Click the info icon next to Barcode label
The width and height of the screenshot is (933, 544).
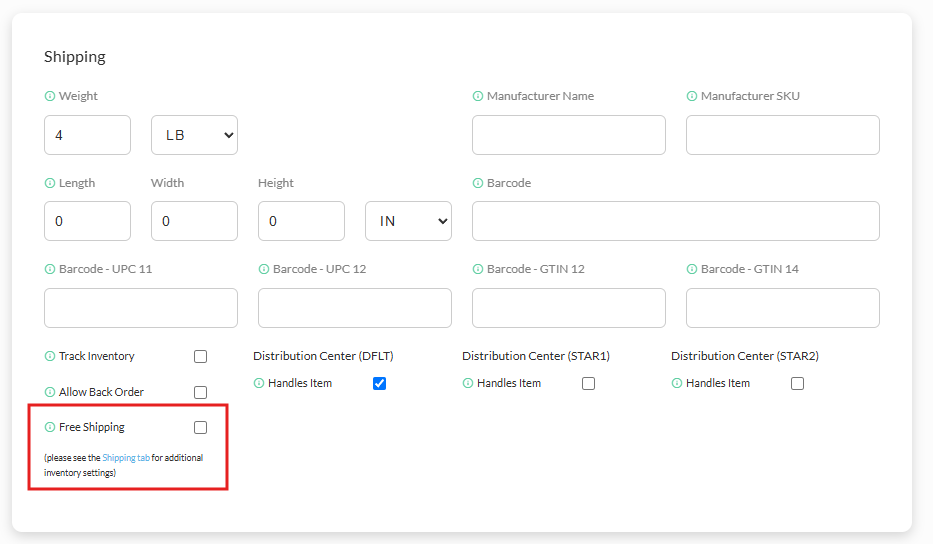click(478, 183)
